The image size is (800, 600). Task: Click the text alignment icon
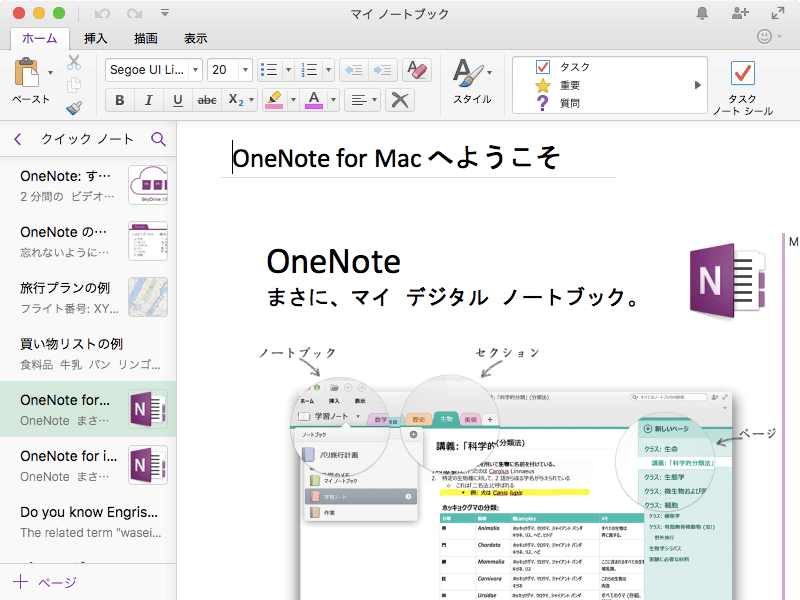(359, 100)
